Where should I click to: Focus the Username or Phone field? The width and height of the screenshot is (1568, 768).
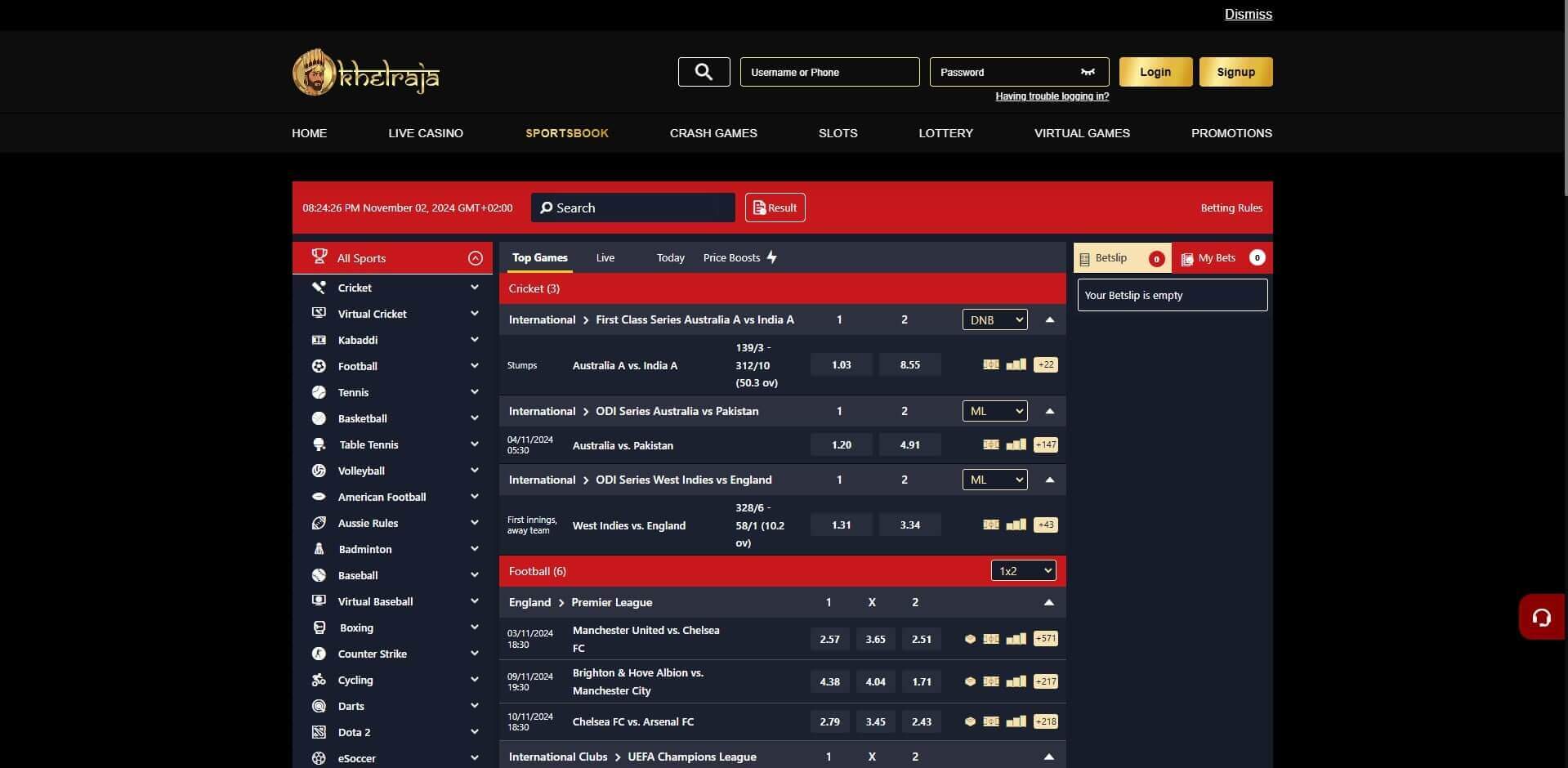point(829,72)
